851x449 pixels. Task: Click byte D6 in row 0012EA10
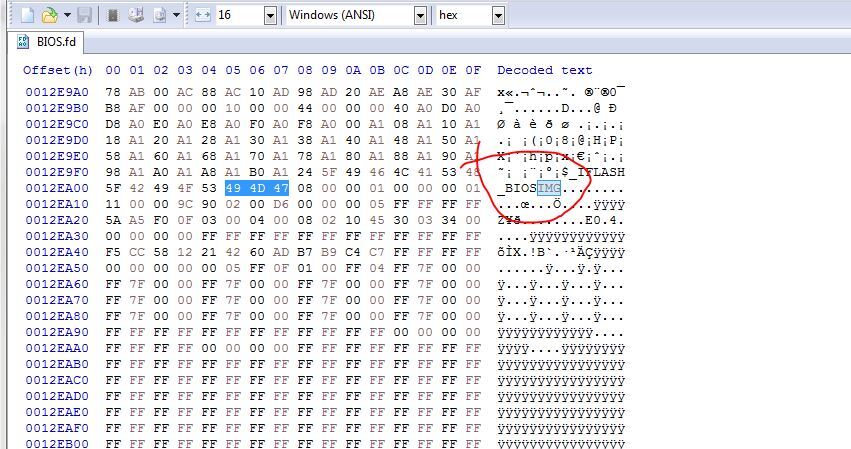tap(281, 204)
